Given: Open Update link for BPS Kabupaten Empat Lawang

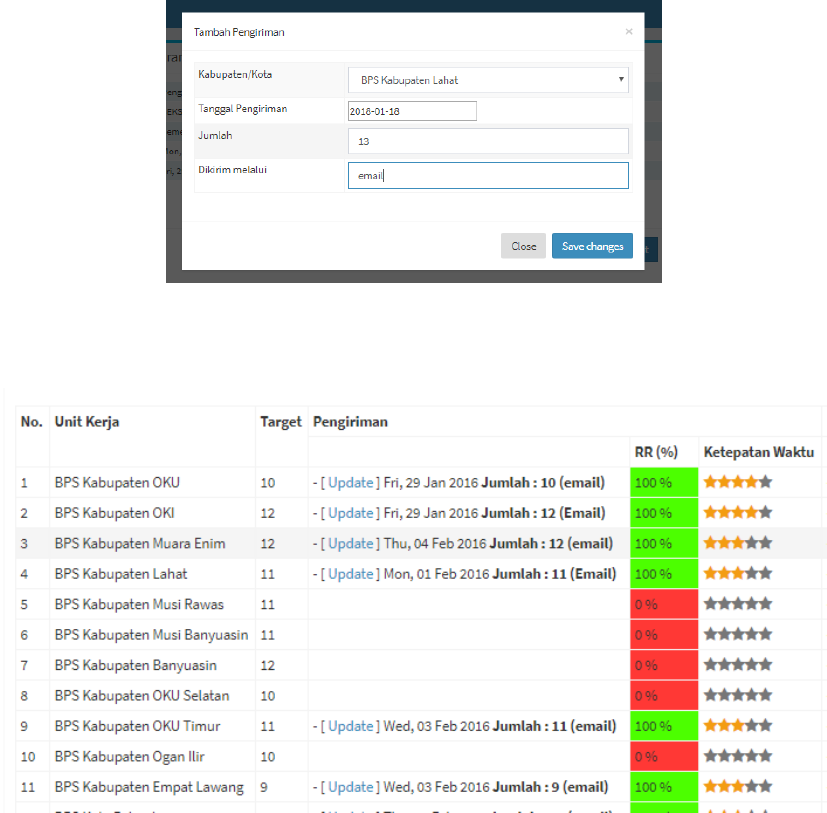Looking at the screenshot, I should tap(351, 787).
